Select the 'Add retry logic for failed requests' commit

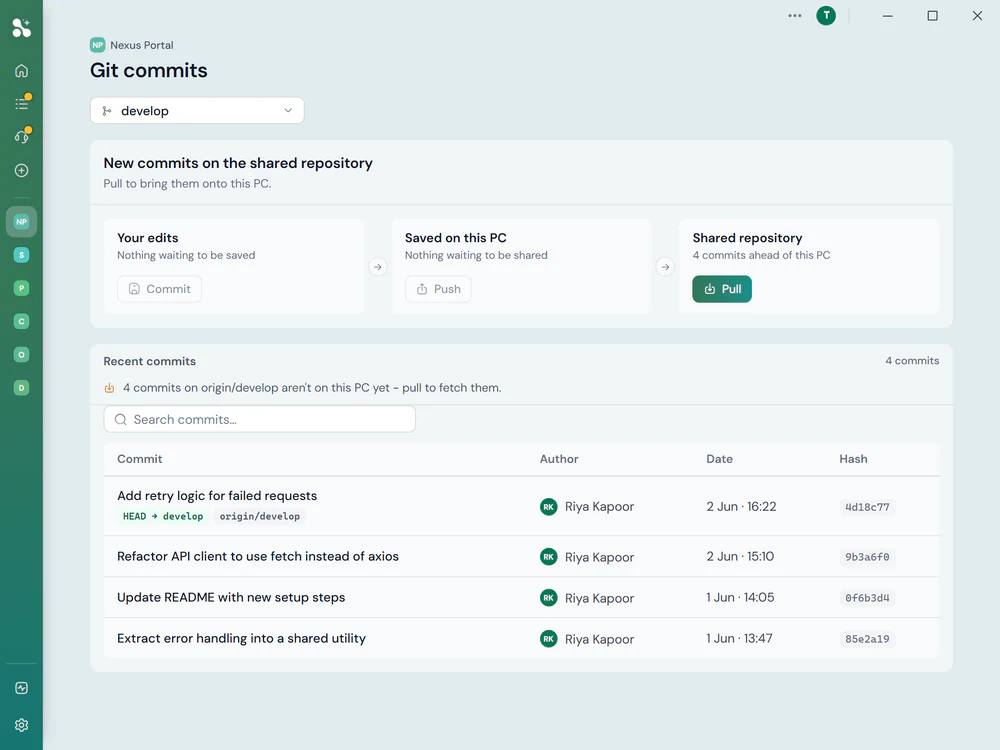point(522,506)
